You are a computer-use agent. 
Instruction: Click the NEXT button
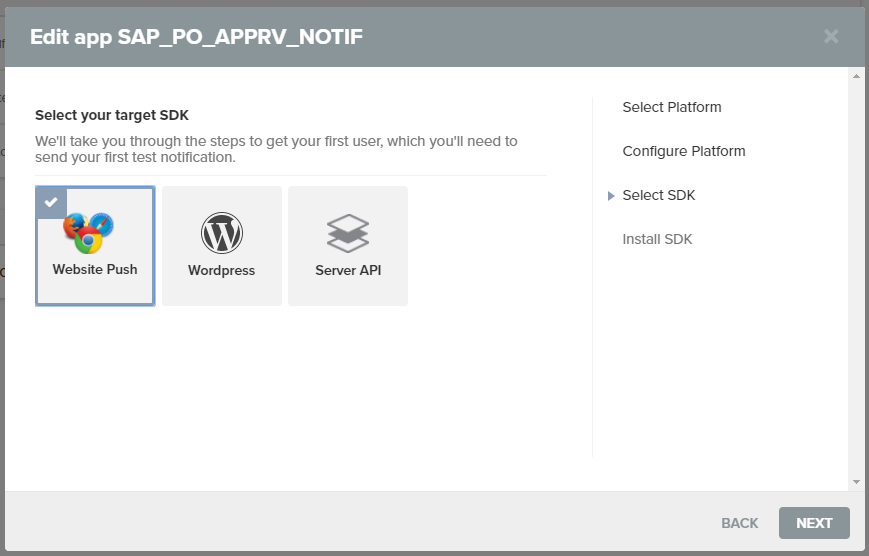coord(814,523)
